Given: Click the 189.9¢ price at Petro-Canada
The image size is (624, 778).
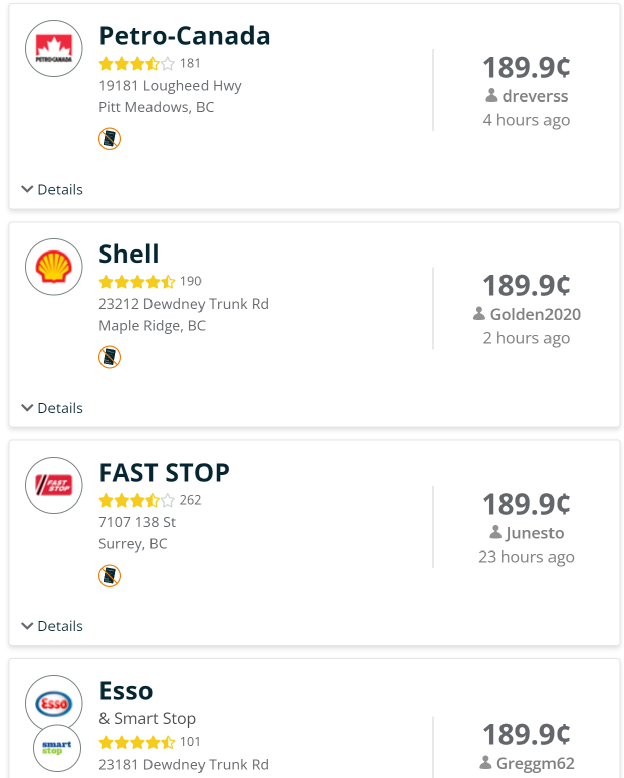Looking at the screenshot, I should (526, 67).
